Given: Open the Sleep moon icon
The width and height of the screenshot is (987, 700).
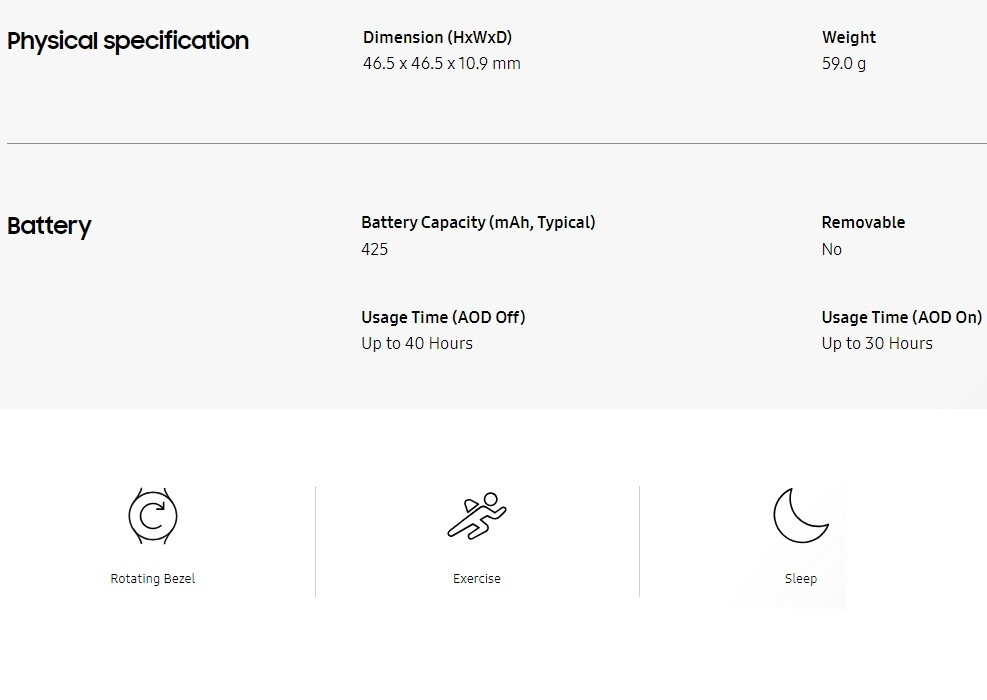Looking at the screenshot, I should [800, 515].
